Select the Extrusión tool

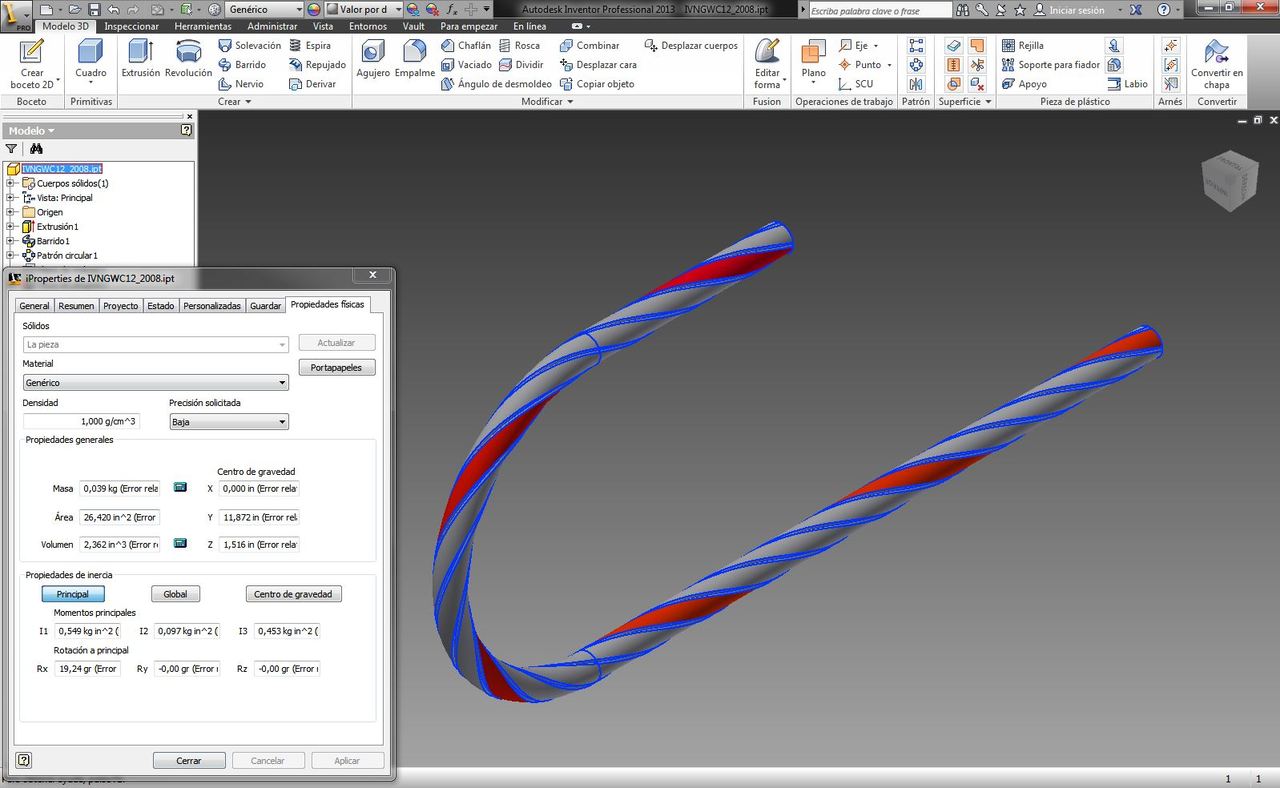pos(140,59)
